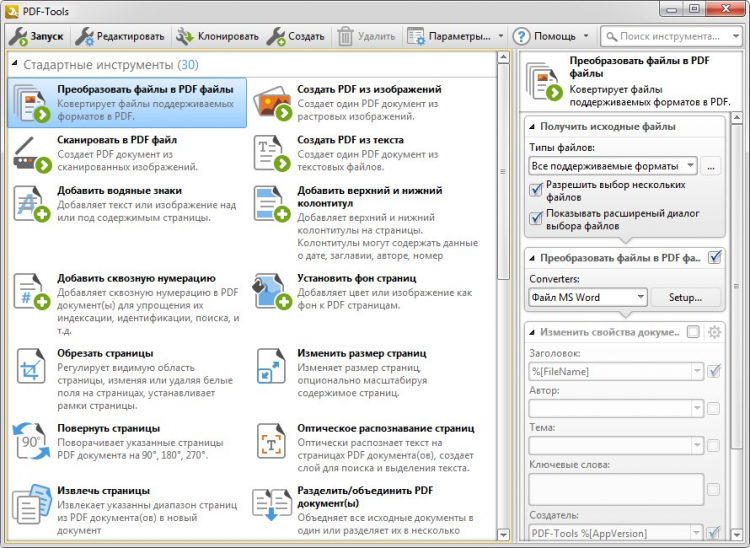Open the Параметры settings button
The height and width of the screenshot is (548, 750).
(449, 36)
